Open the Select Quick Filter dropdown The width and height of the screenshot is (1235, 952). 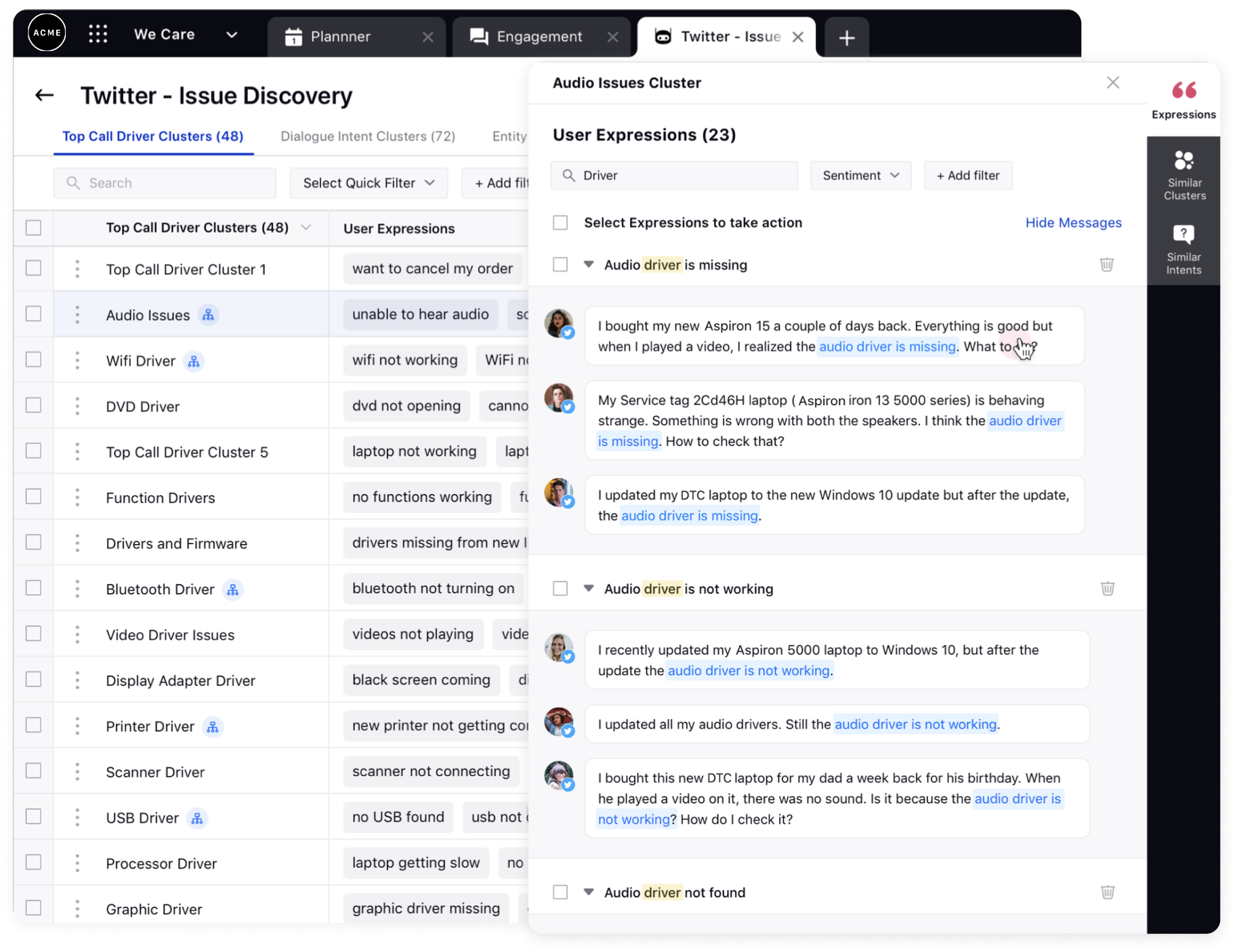click(x=369, y=183)
